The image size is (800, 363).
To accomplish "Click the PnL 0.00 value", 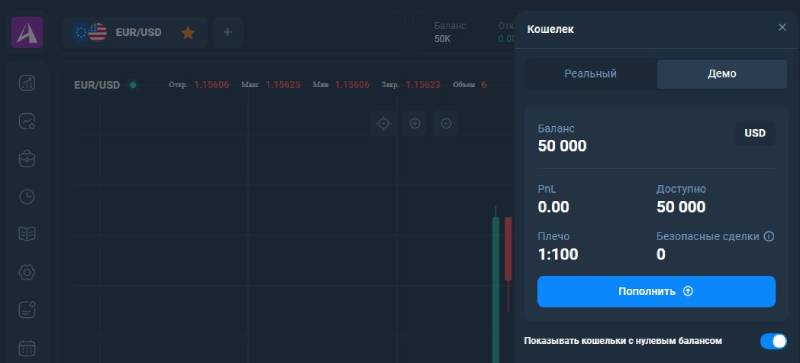I will tap(554, 207).
